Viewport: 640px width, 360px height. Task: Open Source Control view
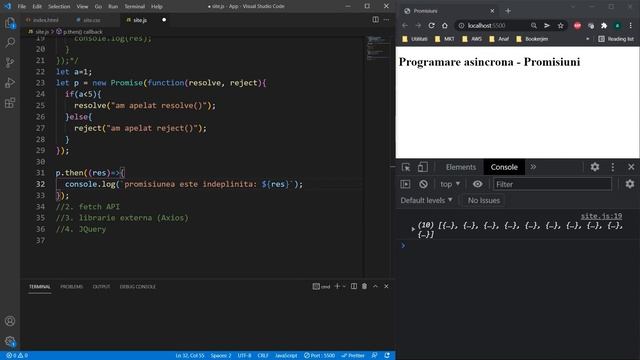(x=10, y=62)
